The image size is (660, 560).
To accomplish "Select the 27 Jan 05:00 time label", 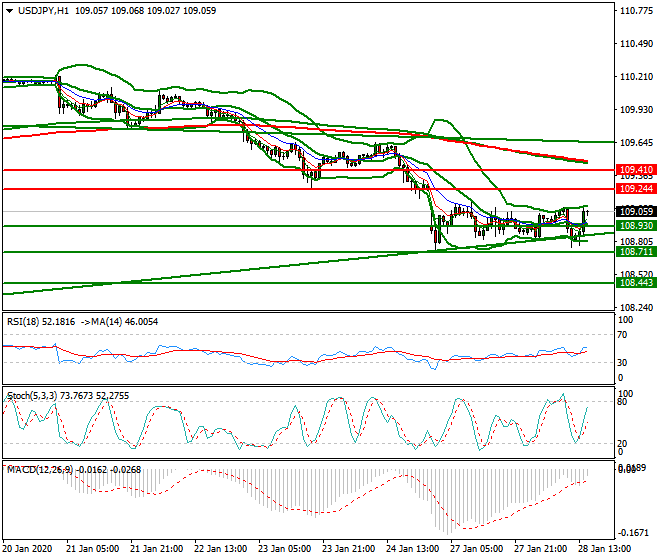I will [x=476, y=549].
